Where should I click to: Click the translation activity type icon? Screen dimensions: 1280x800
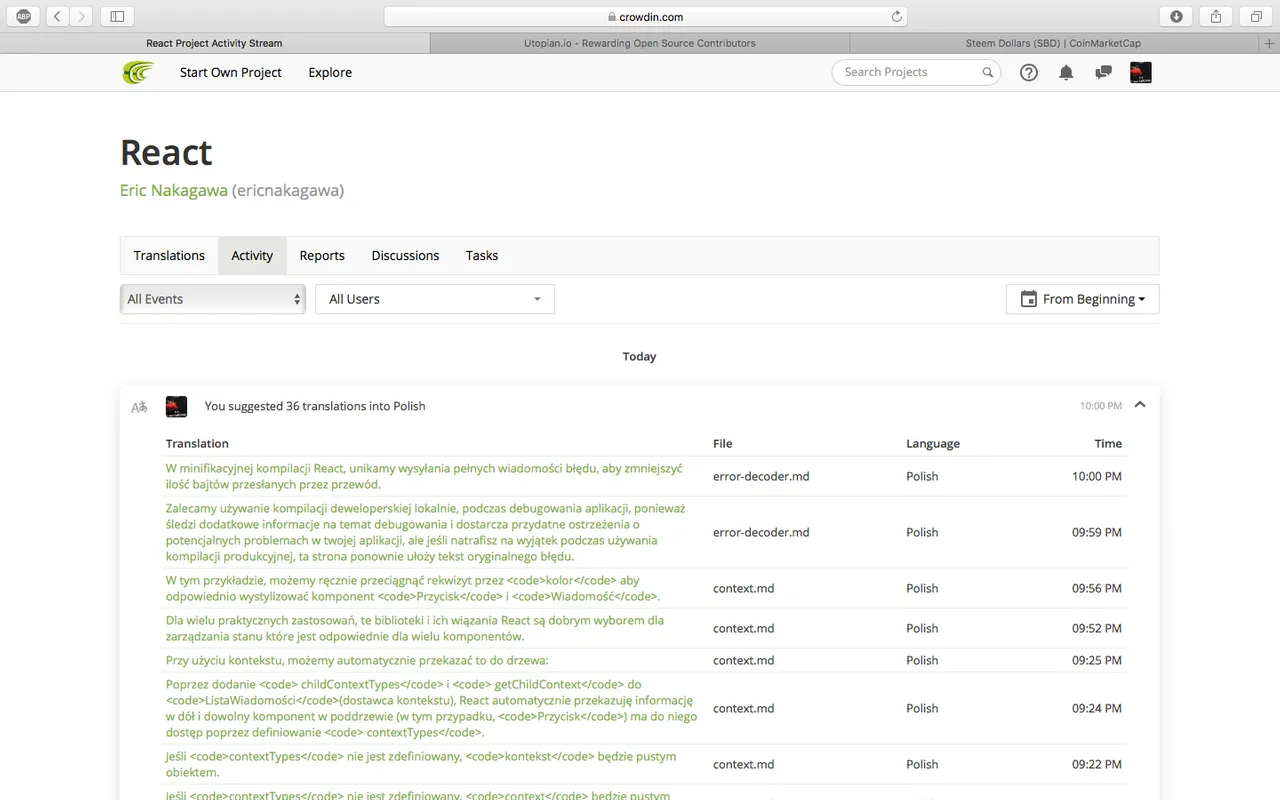[x=139, y=406]
